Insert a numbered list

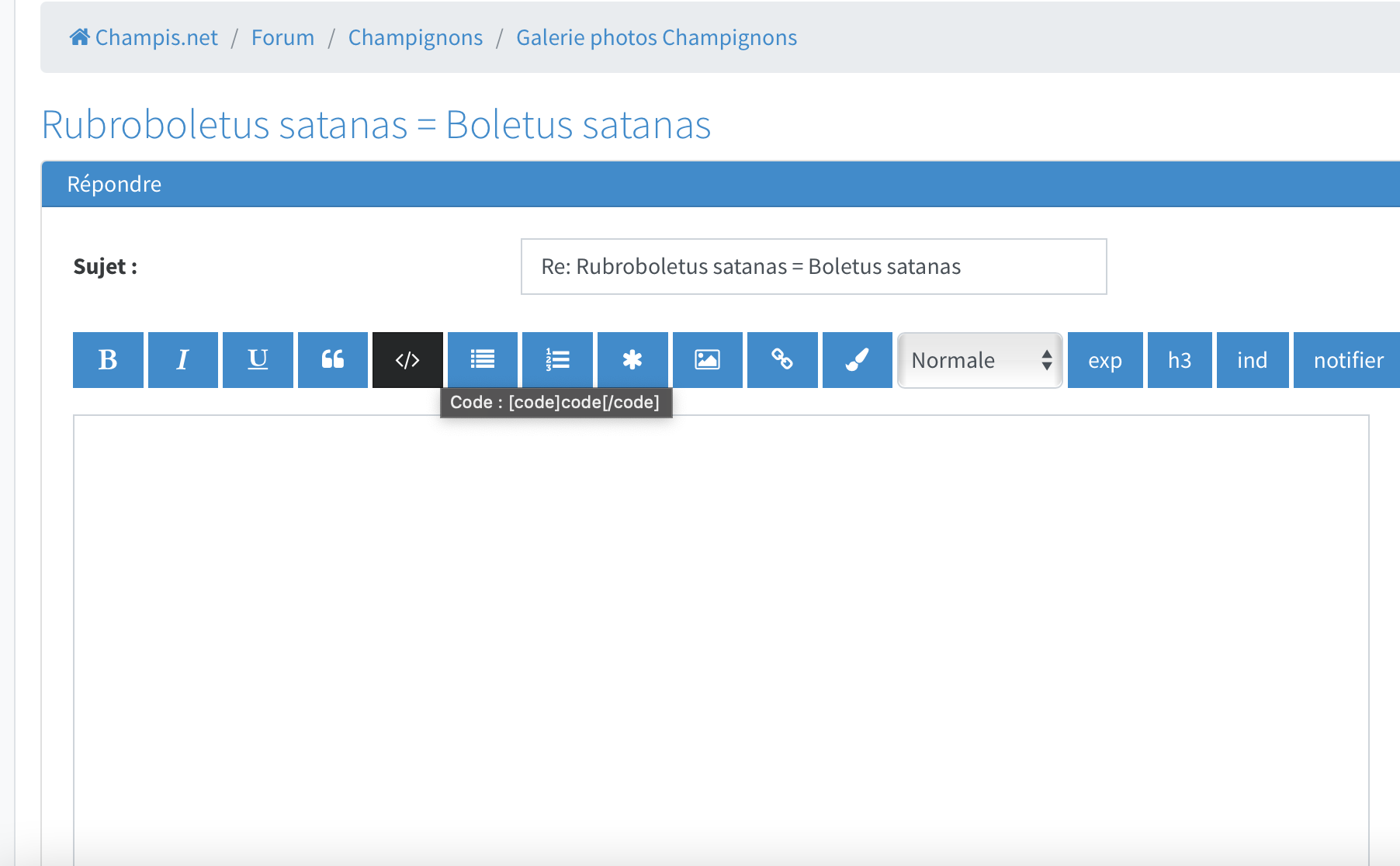point(557,360)
